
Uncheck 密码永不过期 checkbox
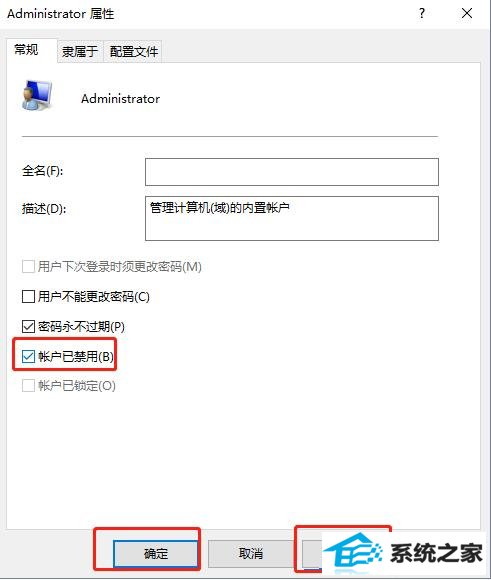coord(28,327)
